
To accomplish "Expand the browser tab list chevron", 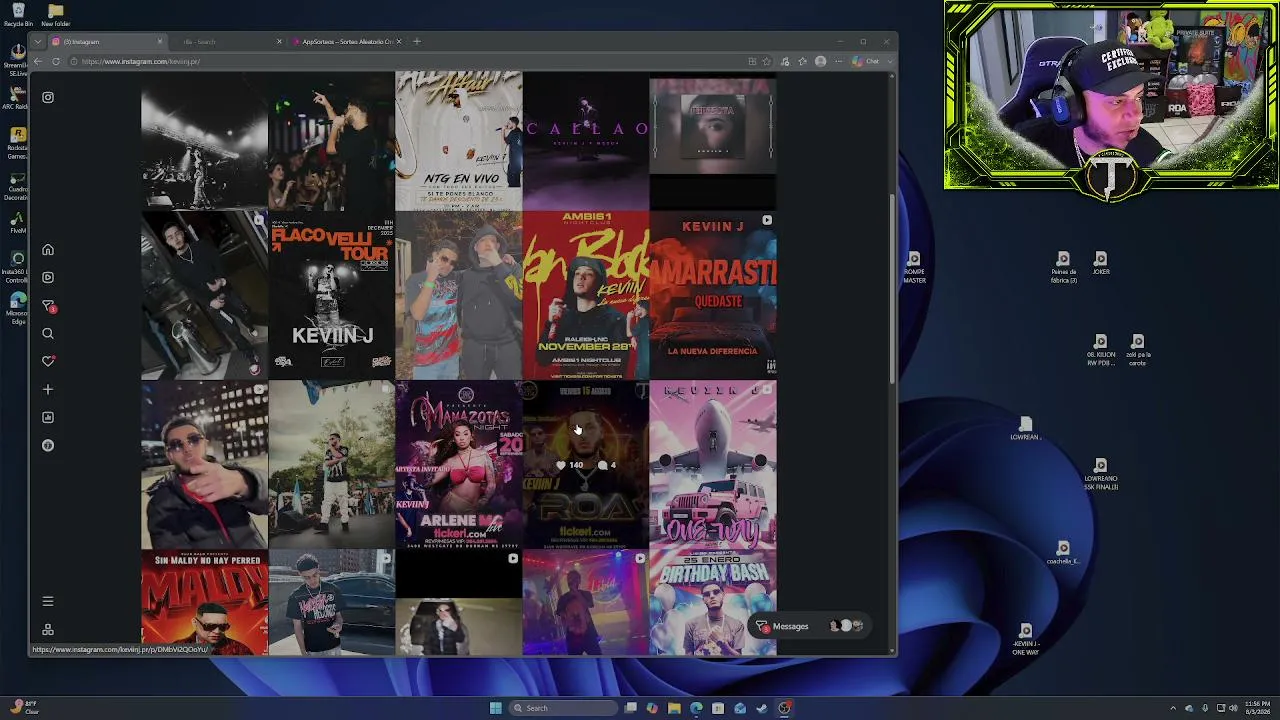I will 37,41.
